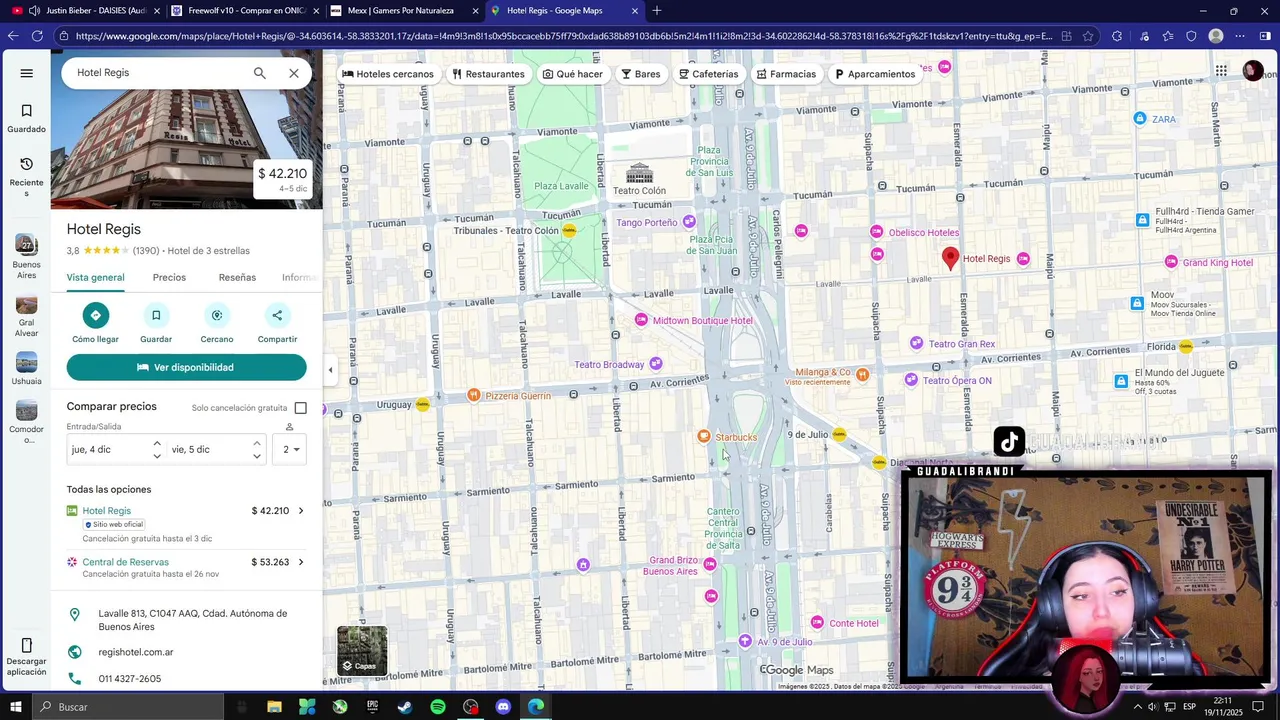The width and height of the screenshot is (1280, 720).
Task: Filter by Qué hacer chip
Action: (x=573, y=74)
